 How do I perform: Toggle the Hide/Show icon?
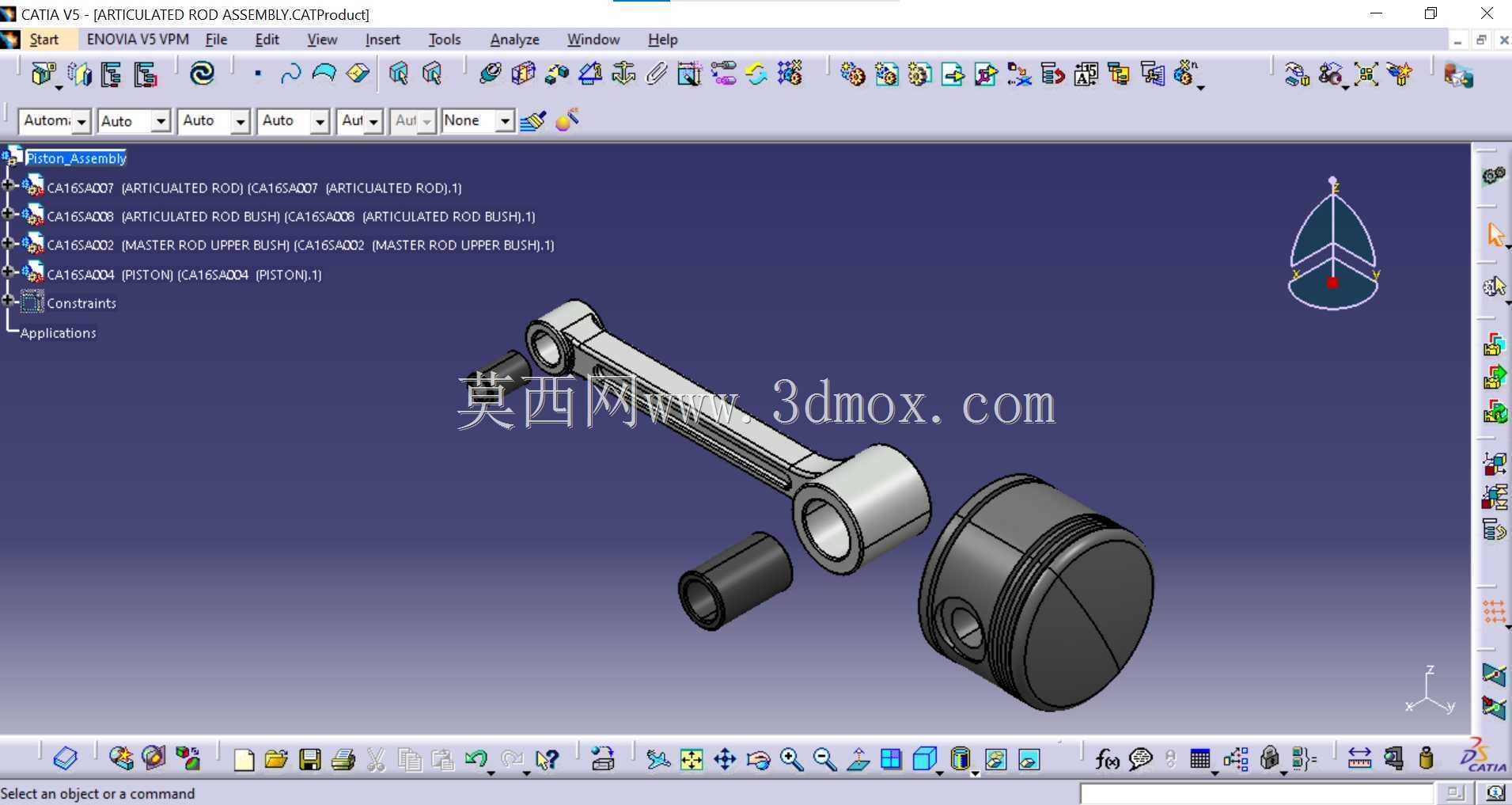(x=996, y=760)
